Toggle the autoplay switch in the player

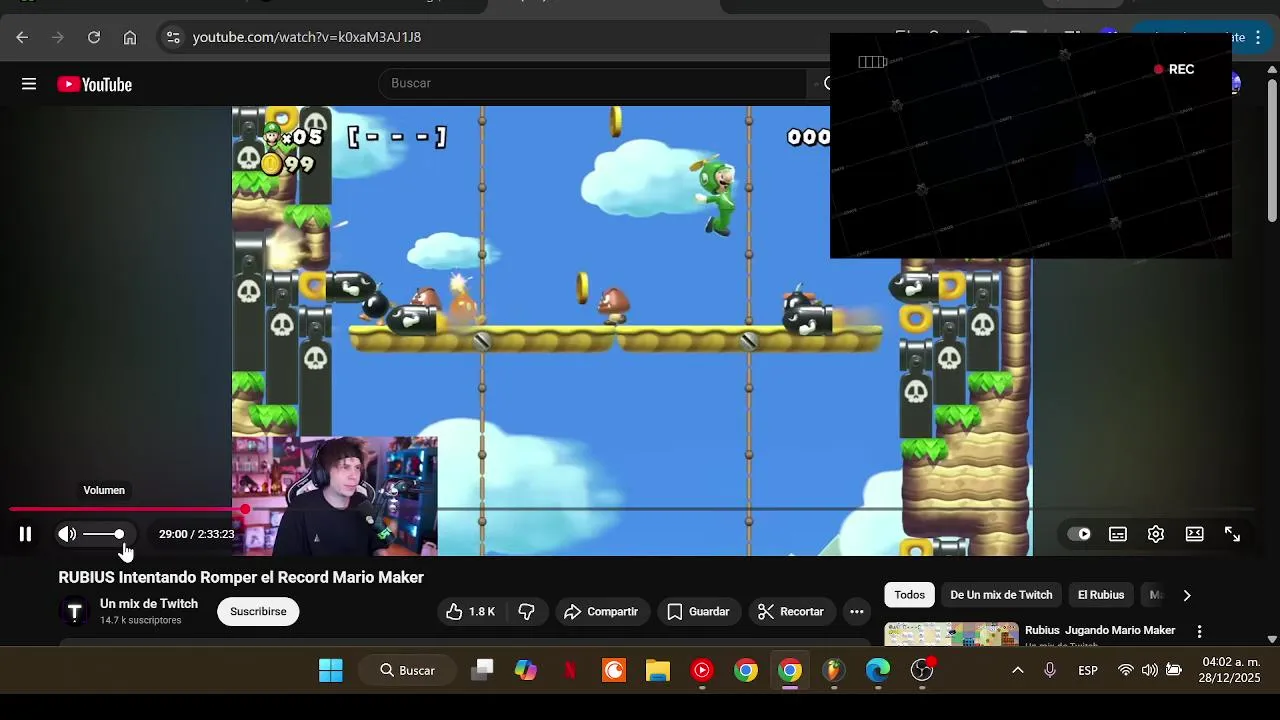coord(1079,534)
